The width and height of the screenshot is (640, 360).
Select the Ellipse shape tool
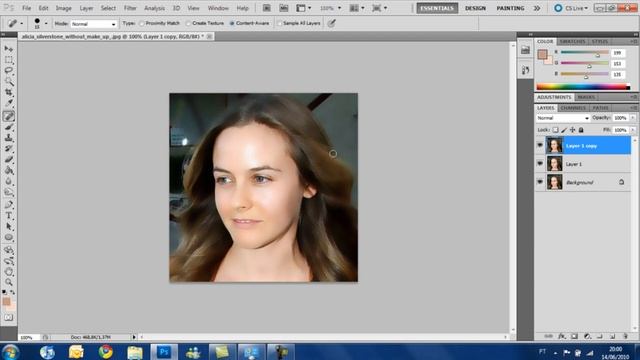pyautogui.click(x=9, y=238)
